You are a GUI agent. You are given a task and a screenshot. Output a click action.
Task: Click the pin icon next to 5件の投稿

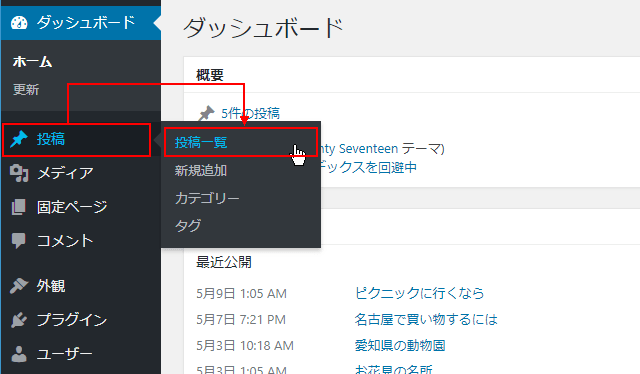(207, 113)
